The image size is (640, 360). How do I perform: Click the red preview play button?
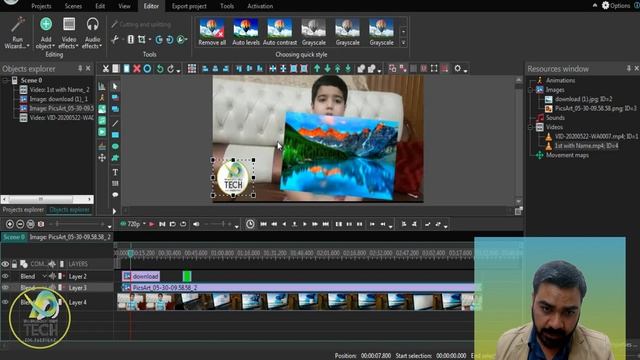point(151,224)
